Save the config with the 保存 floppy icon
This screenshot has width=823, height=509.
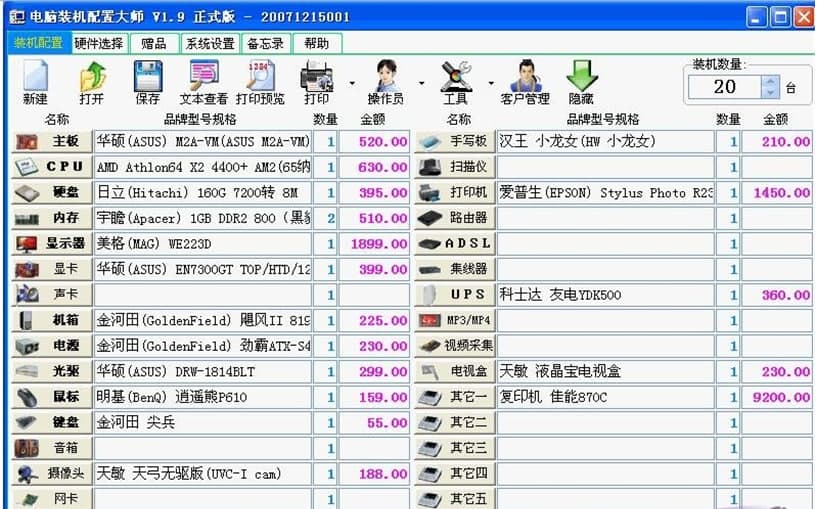coord(147,82)
